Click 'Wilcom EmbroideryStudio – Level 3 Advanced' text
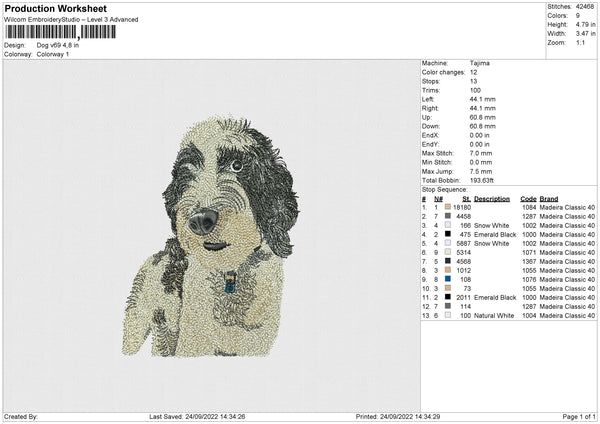Image resolution: width=600 pixels, height=424 pixels. (71, 20)
